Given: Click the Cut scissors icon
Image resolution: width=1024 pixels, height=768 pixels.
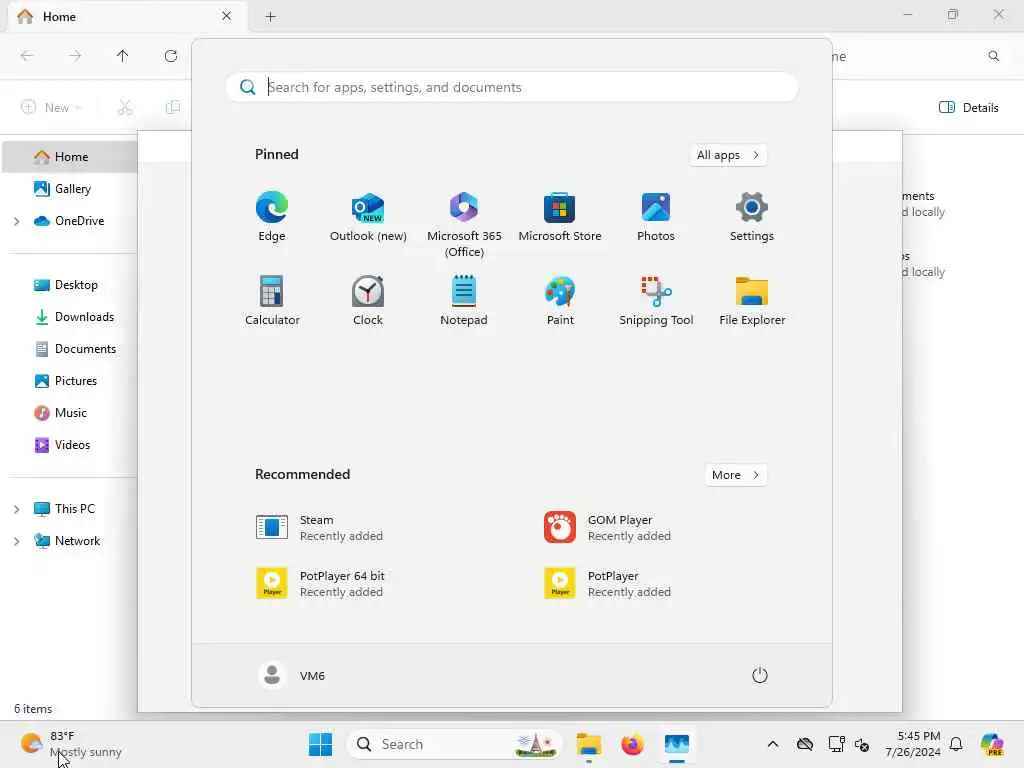Looking at the screenshot, I should [x=125, y=108].
